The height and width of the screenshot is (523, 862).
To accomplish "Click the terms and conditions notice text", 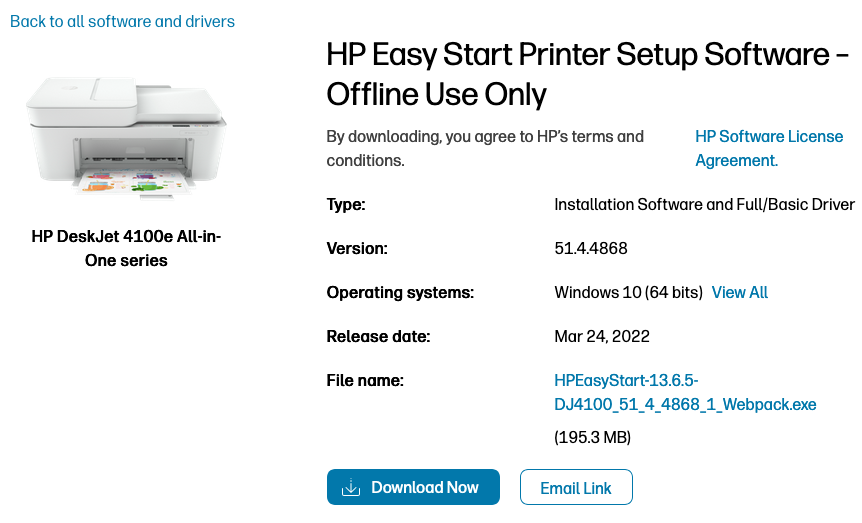I will (485, 148).
